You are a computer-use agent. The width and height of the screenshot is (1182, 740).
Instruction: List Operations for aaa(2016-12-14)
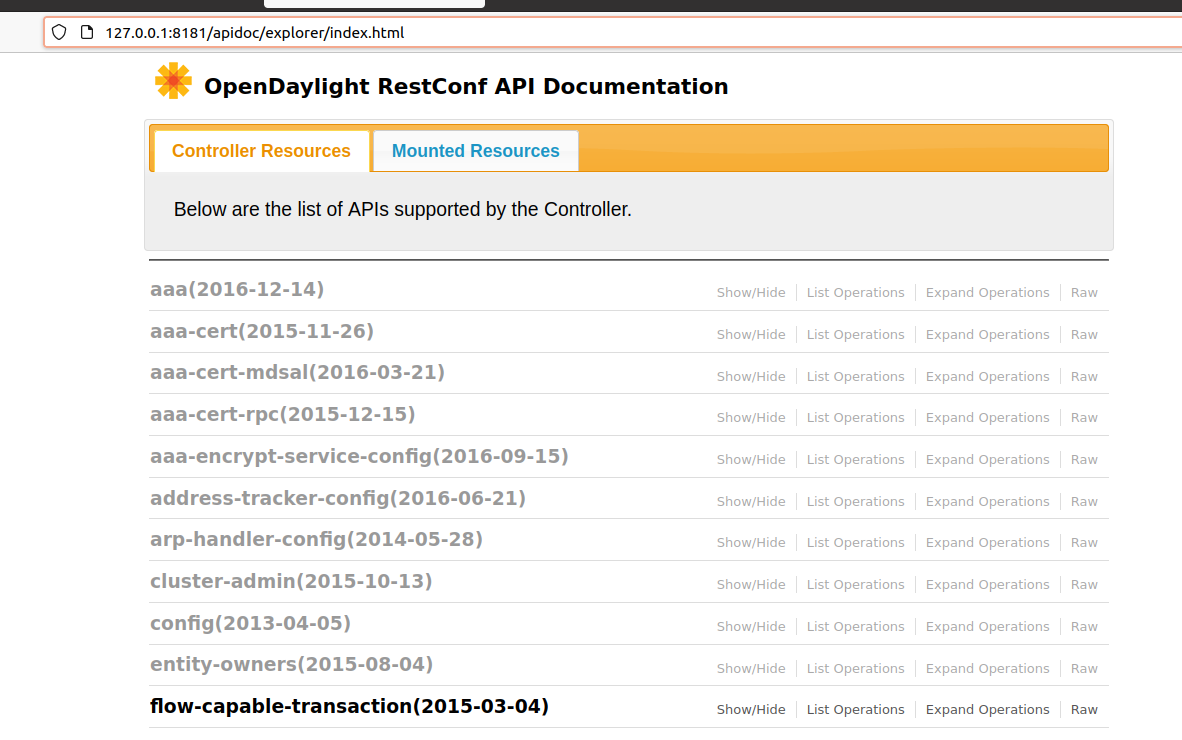[856, 292]
